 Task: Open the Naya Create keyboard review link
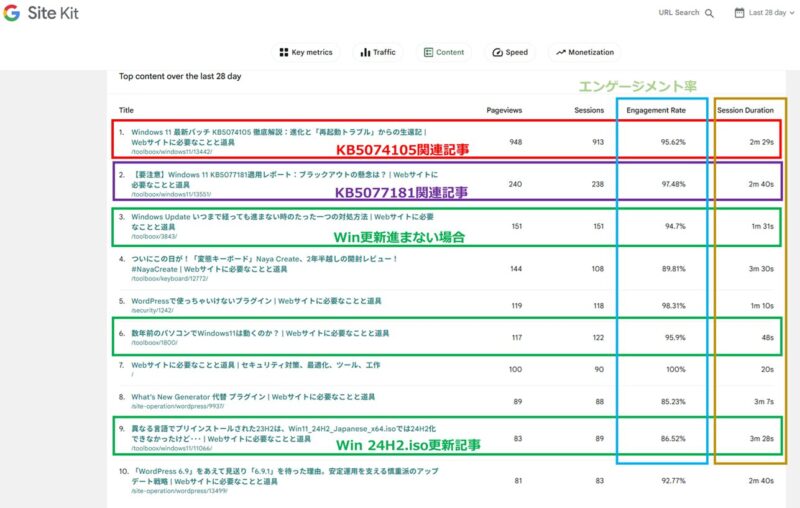(x=264, y=264)
